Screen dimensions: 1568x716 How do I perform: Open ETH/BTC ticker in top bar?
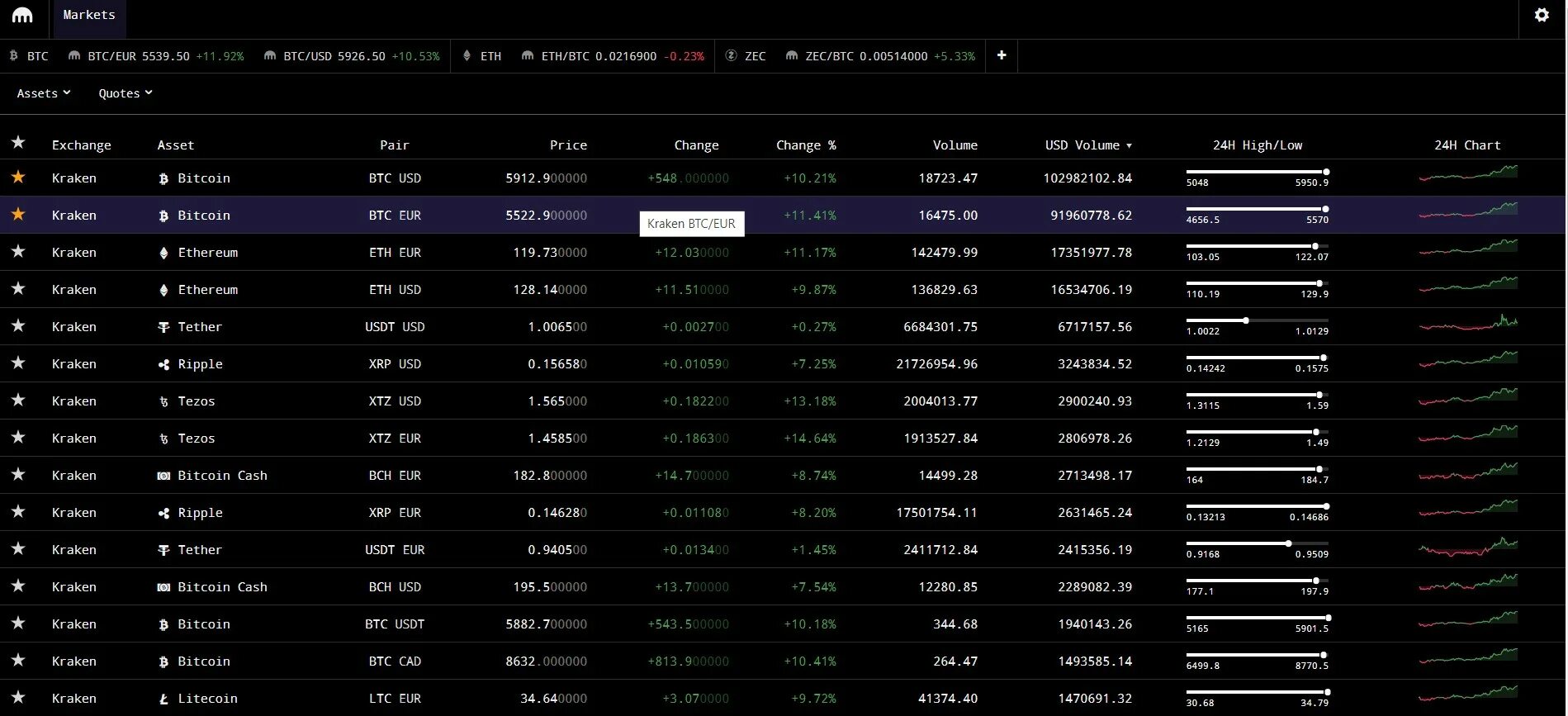[613, 56]
